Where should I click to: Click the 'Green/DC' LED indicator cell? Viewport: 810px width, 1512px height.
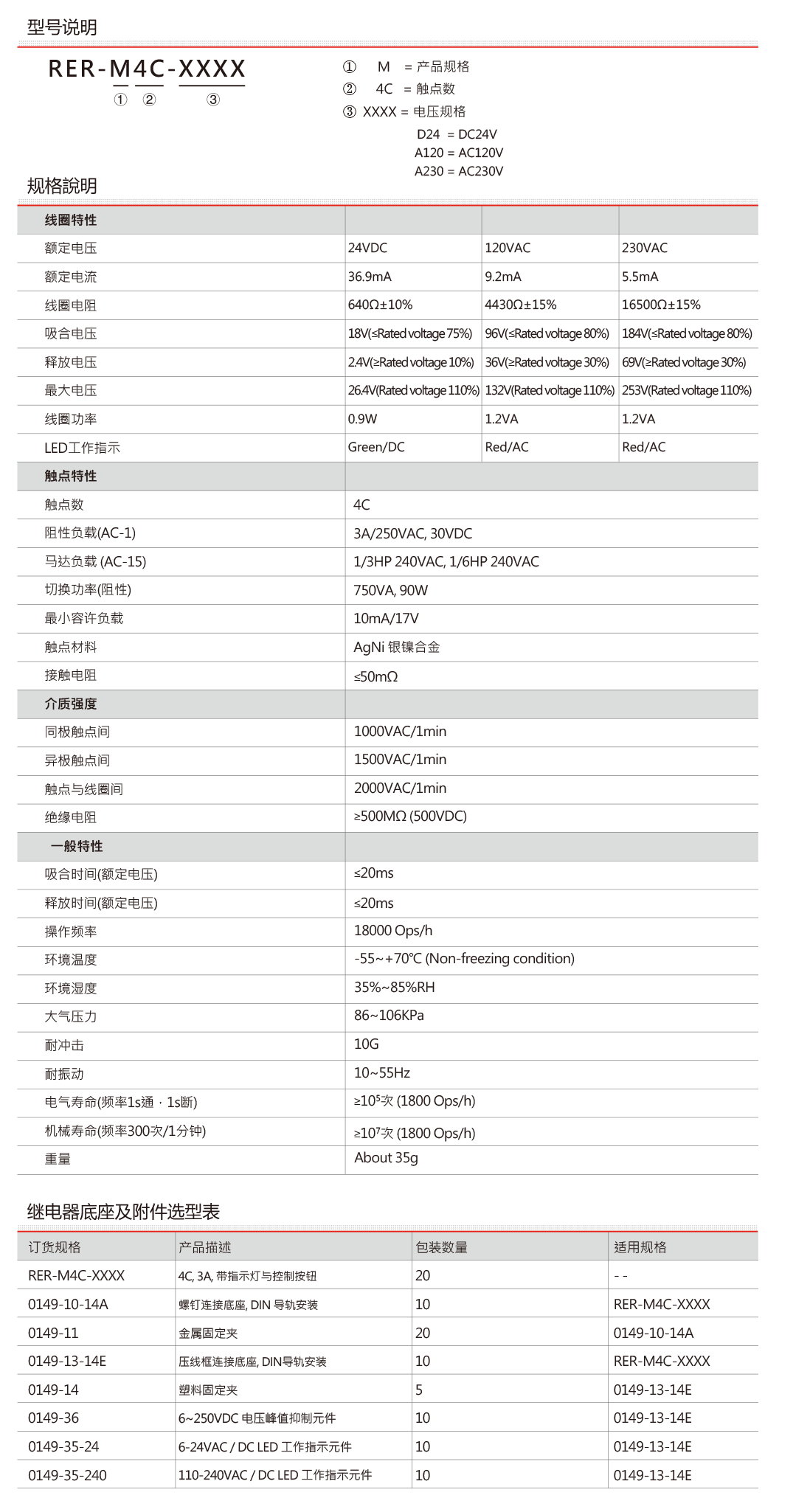pyautogui.click(x=376, y=447)
